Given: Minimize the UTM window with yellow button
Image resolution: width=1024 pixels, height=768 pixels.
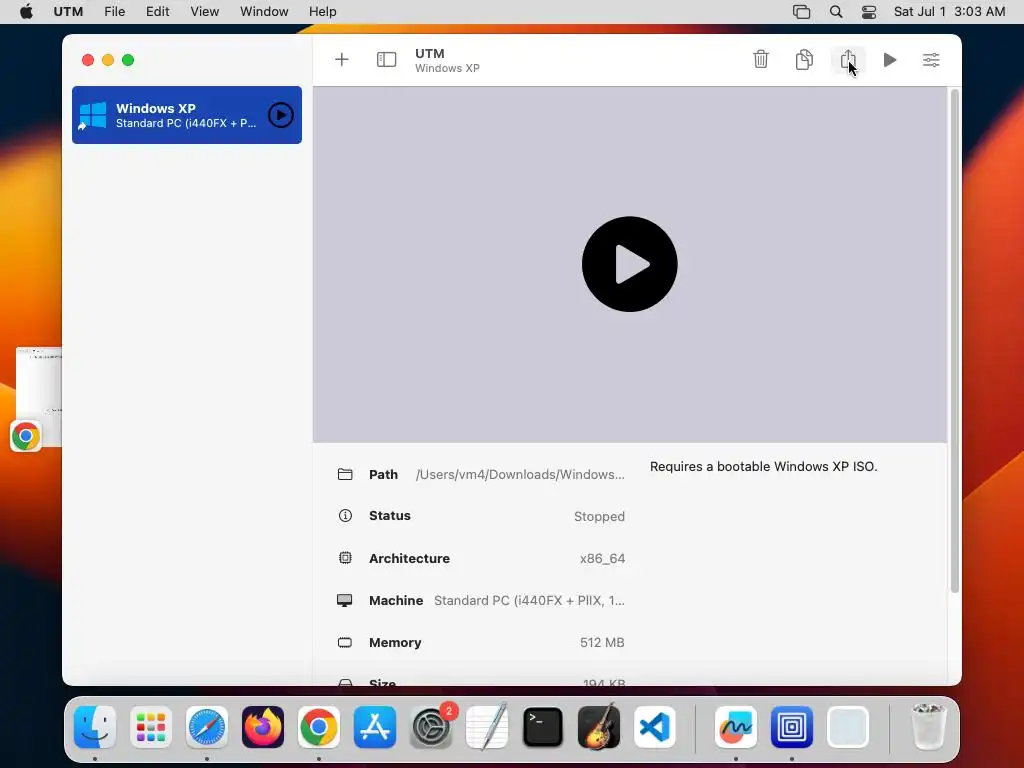Looking at the screenshot, I should 108,60.
